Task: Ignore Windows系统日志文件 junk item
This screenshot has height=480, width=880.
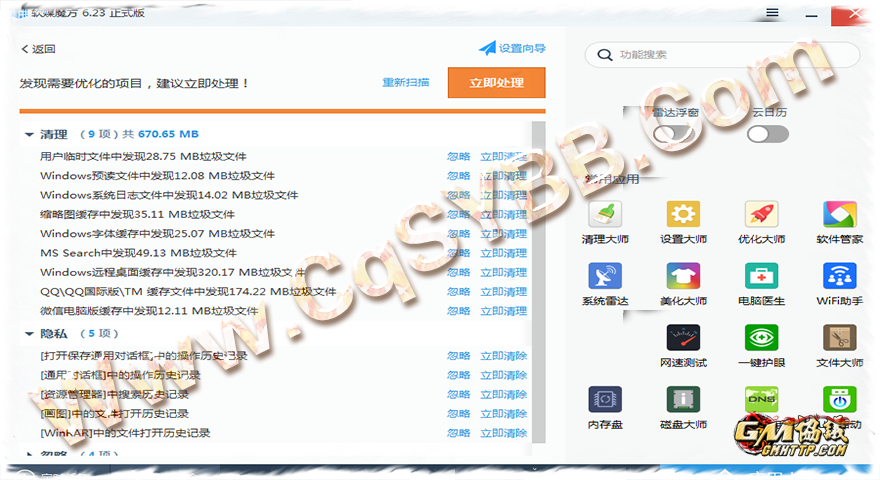Action: [459, 195]
